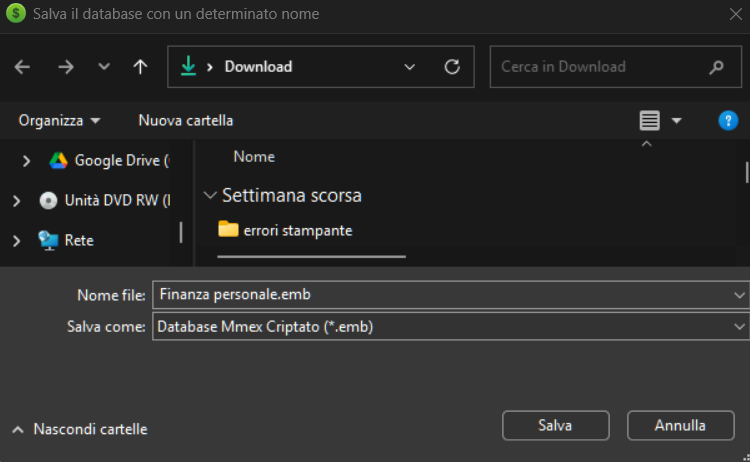The image size is (750, 462).
Task: Open the Organizza menu
Action: click(x=59, y=121)
